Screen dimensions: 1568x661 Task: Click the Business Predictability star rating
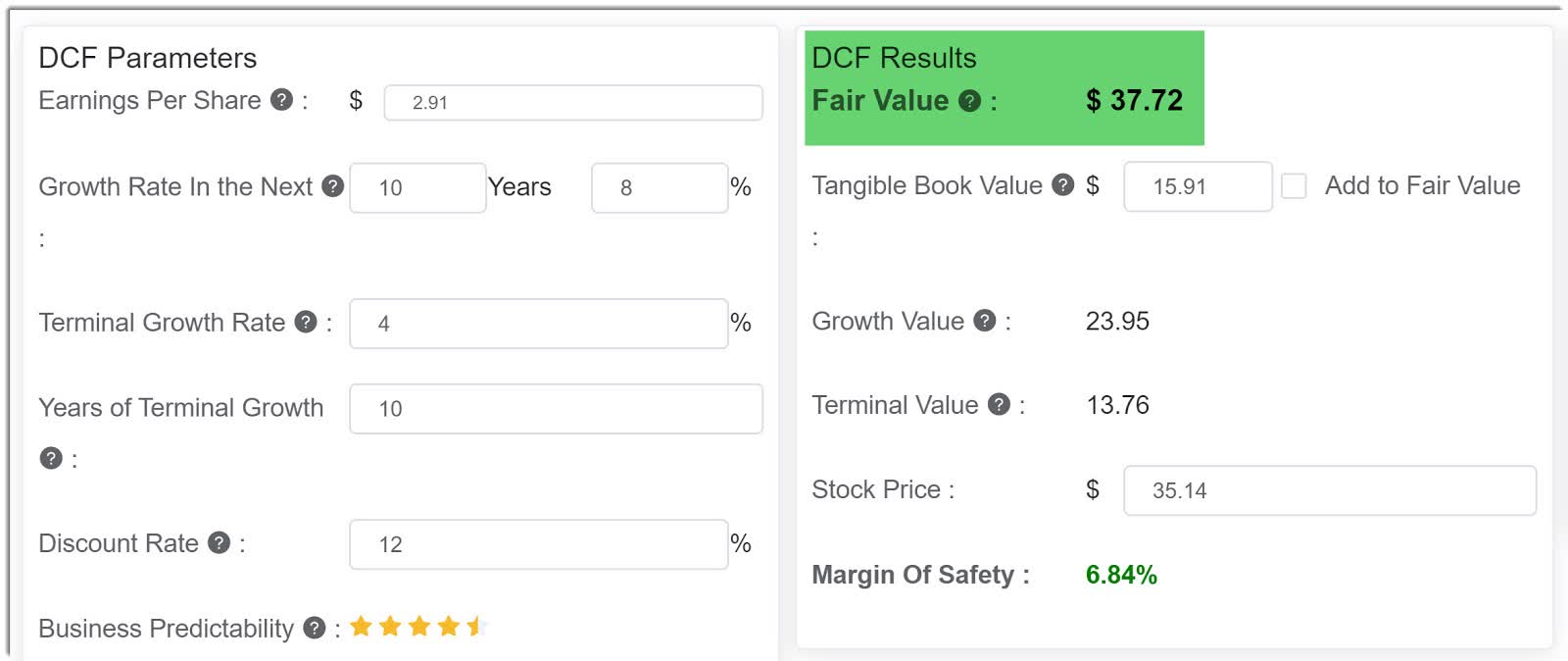tap(418, 627)
